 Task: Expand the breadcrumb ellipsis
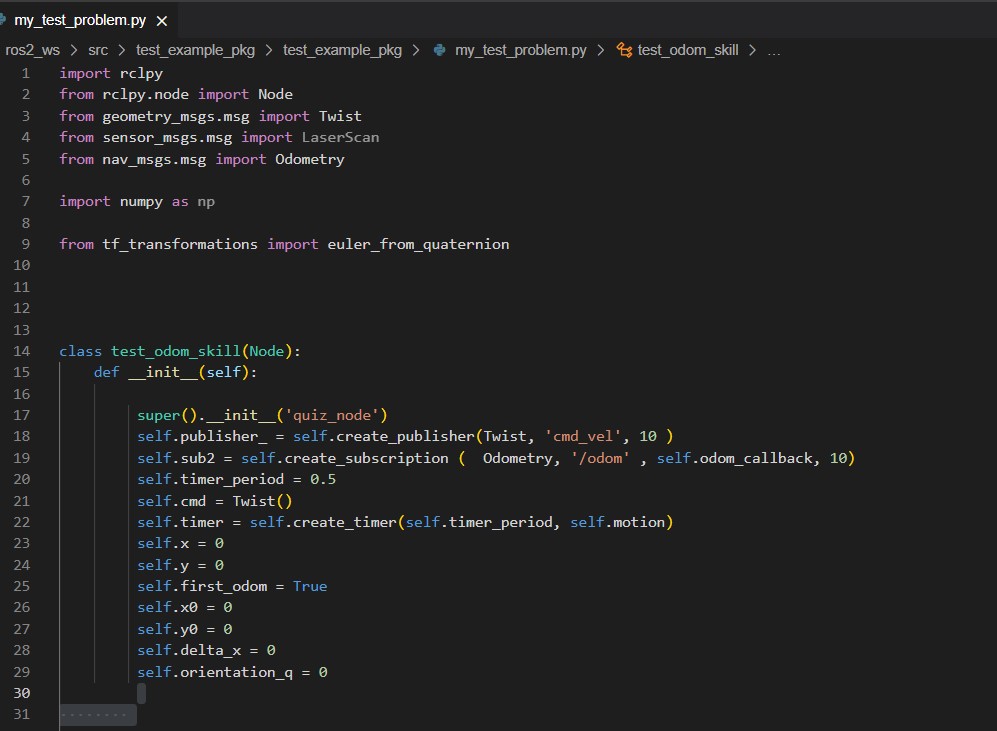(x=773, y=51)
